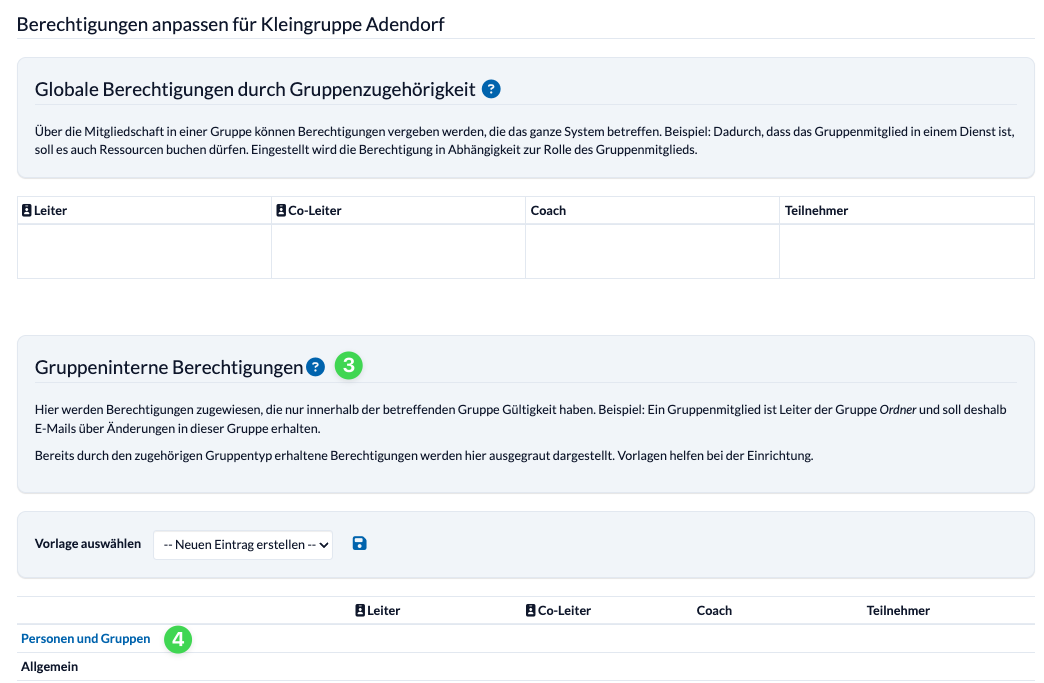Save the template with the floppy disk icon
This screenshot has width=1044, height=683.
click(x=360, y=543)
